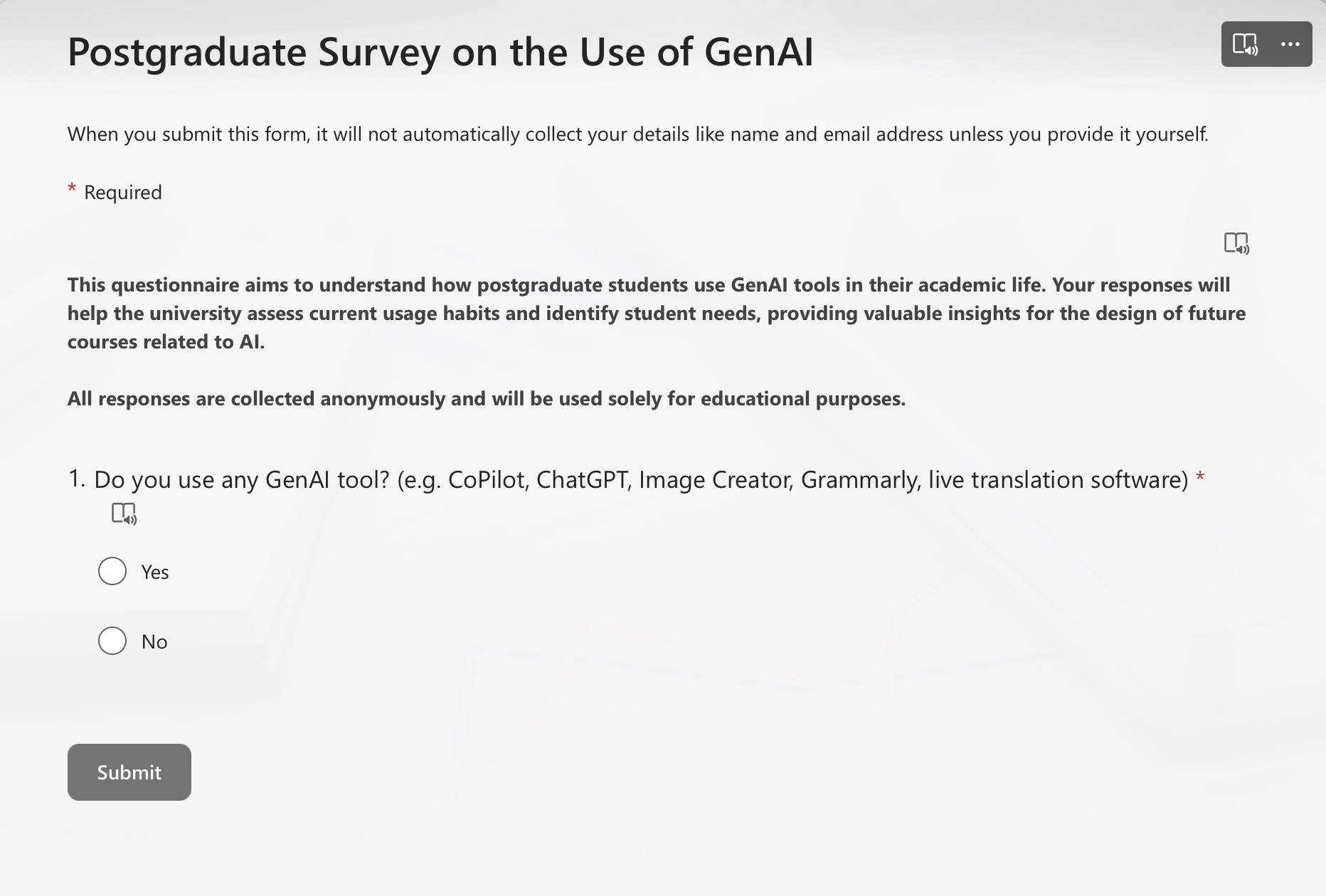1326x896 pixels.
Task: Click the red asterisk beside Required
Action: pyautogui.click(x=72, y=189)
